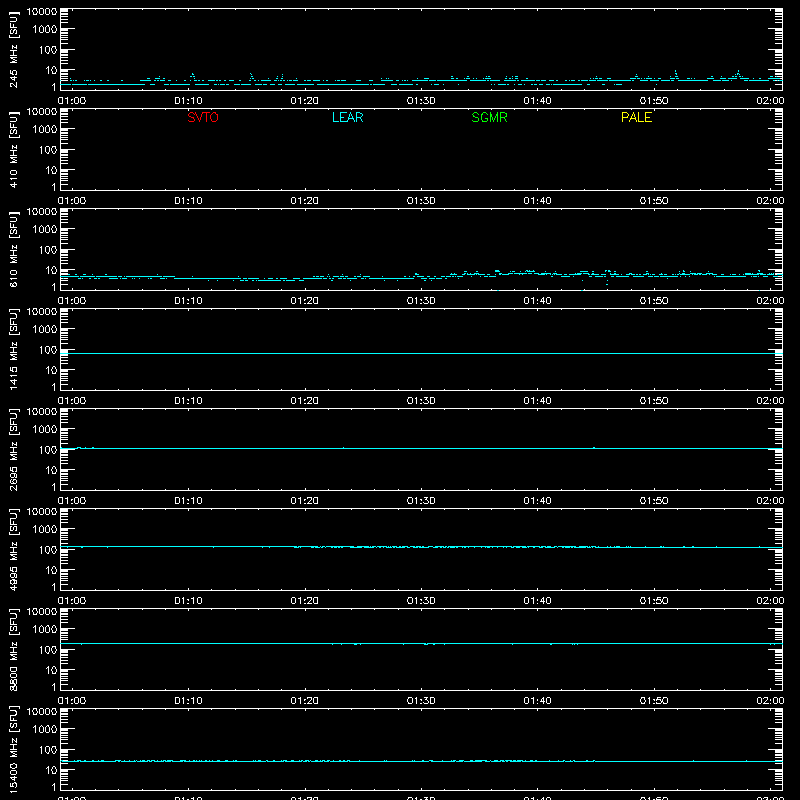800x800 pixels.
Task: Click the red SVTO station label
Action: click(203, 117)
